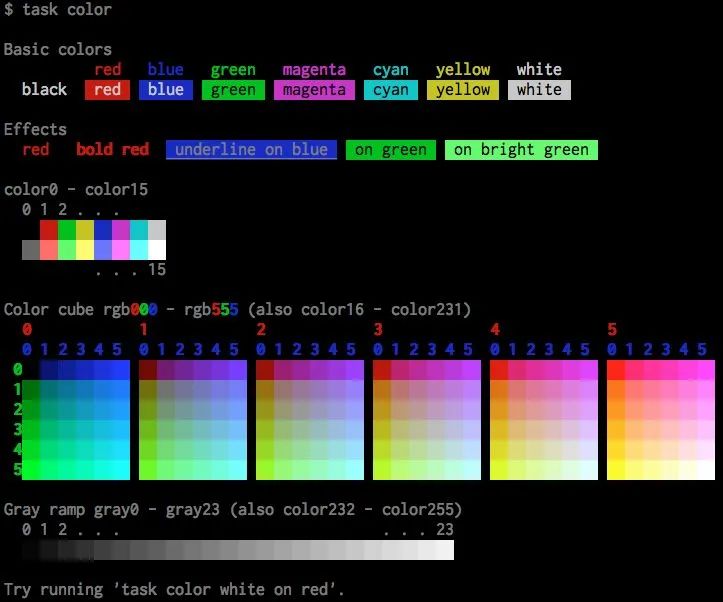The width and height of the screenshot is (723, 602).
Task: Select the 'underline on blue' effect sample
Action: (251, 150)
